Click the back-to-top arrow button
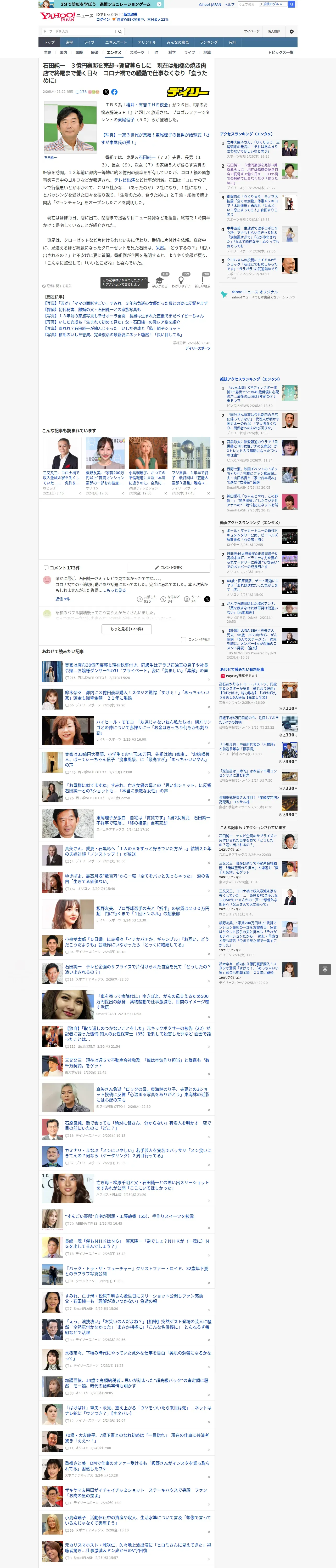Viewport: 336px width, 1568px height. pos(324,969)
